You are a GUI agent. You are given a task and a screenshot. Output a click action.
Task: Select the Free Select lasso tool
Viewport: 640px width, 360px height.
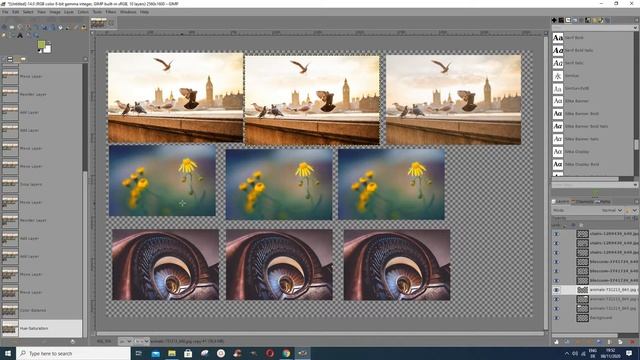pos(20,27)
